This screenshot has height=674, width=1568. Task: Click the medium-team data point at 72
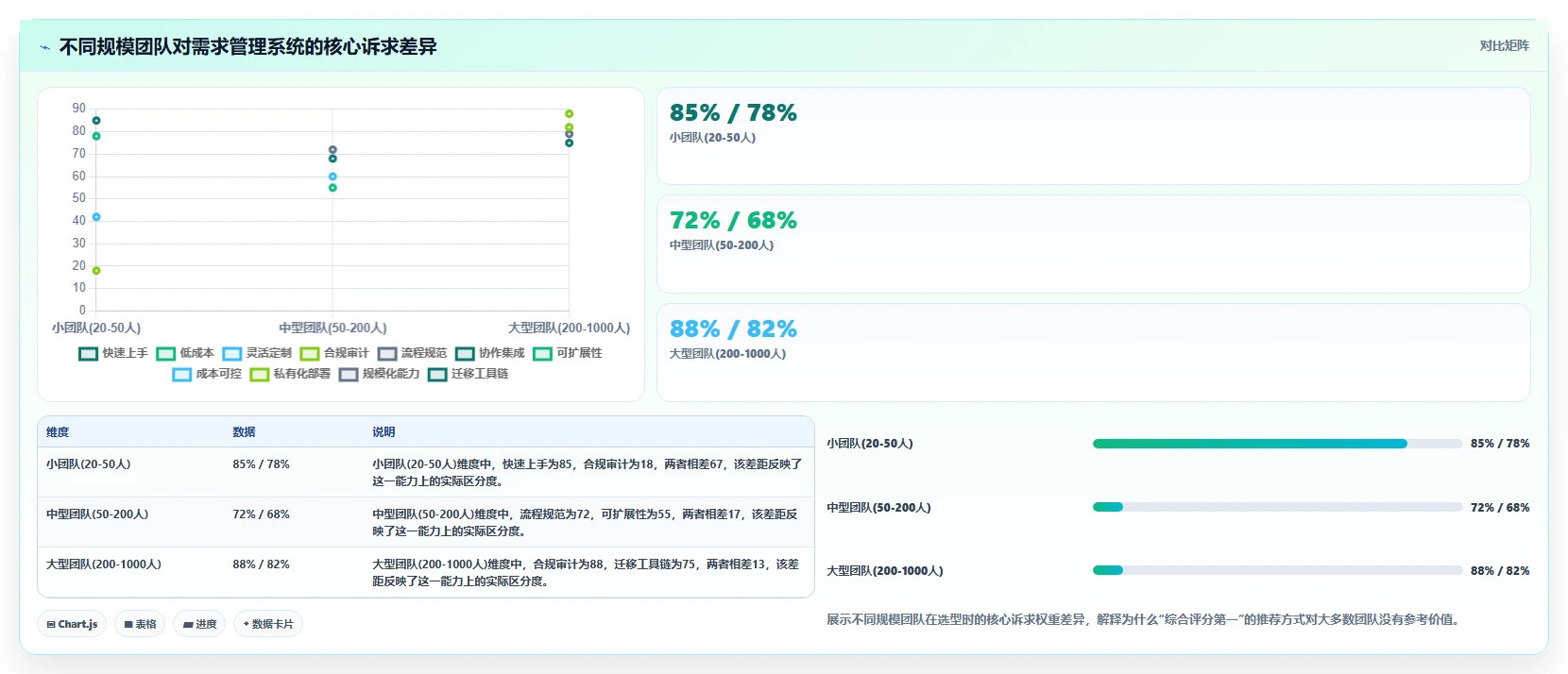[x=332, y=150]
